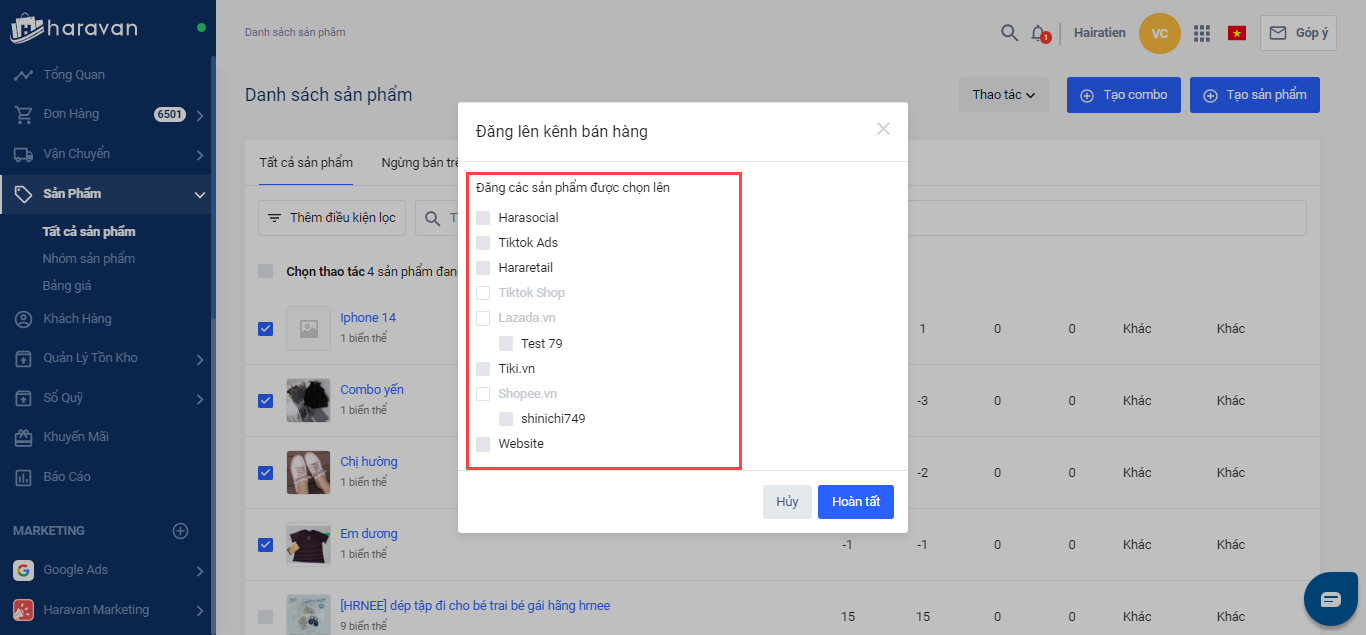Add a marketing channel with plus icon
Screen dimensions: 1366x635
point(180,531)
